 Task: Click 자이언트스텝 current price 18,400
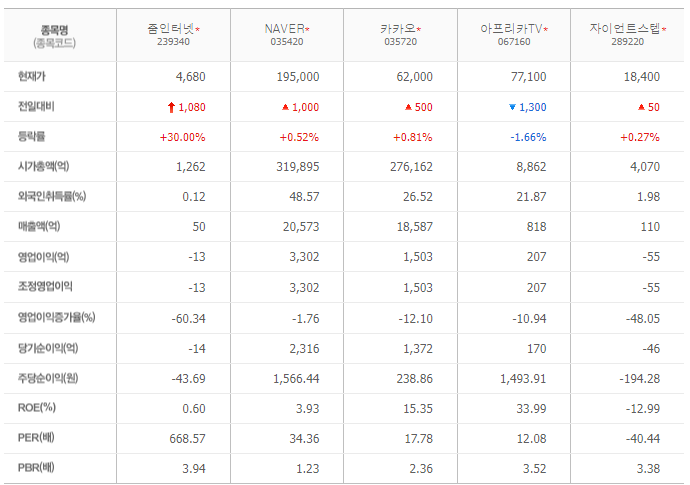coord(642,77)
